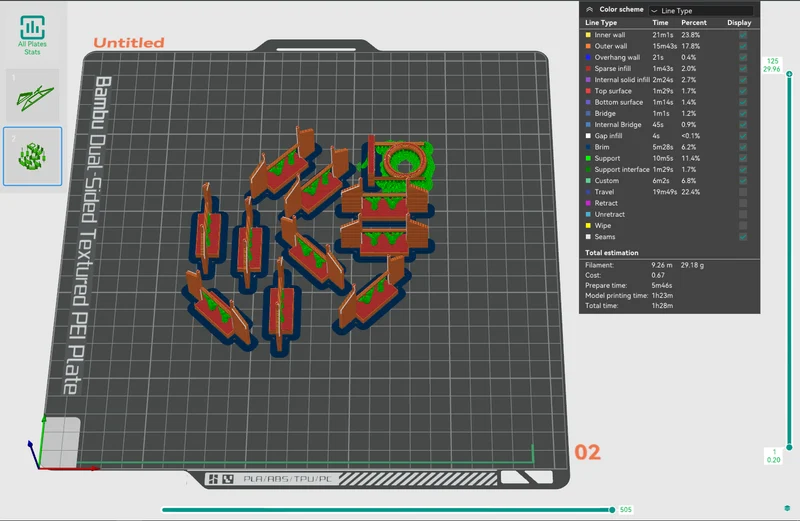Image resolution: width=800 pixels, height=521 pixels.
Task: Click the small green icon in bottom-right corner
Action: point(787,508)
